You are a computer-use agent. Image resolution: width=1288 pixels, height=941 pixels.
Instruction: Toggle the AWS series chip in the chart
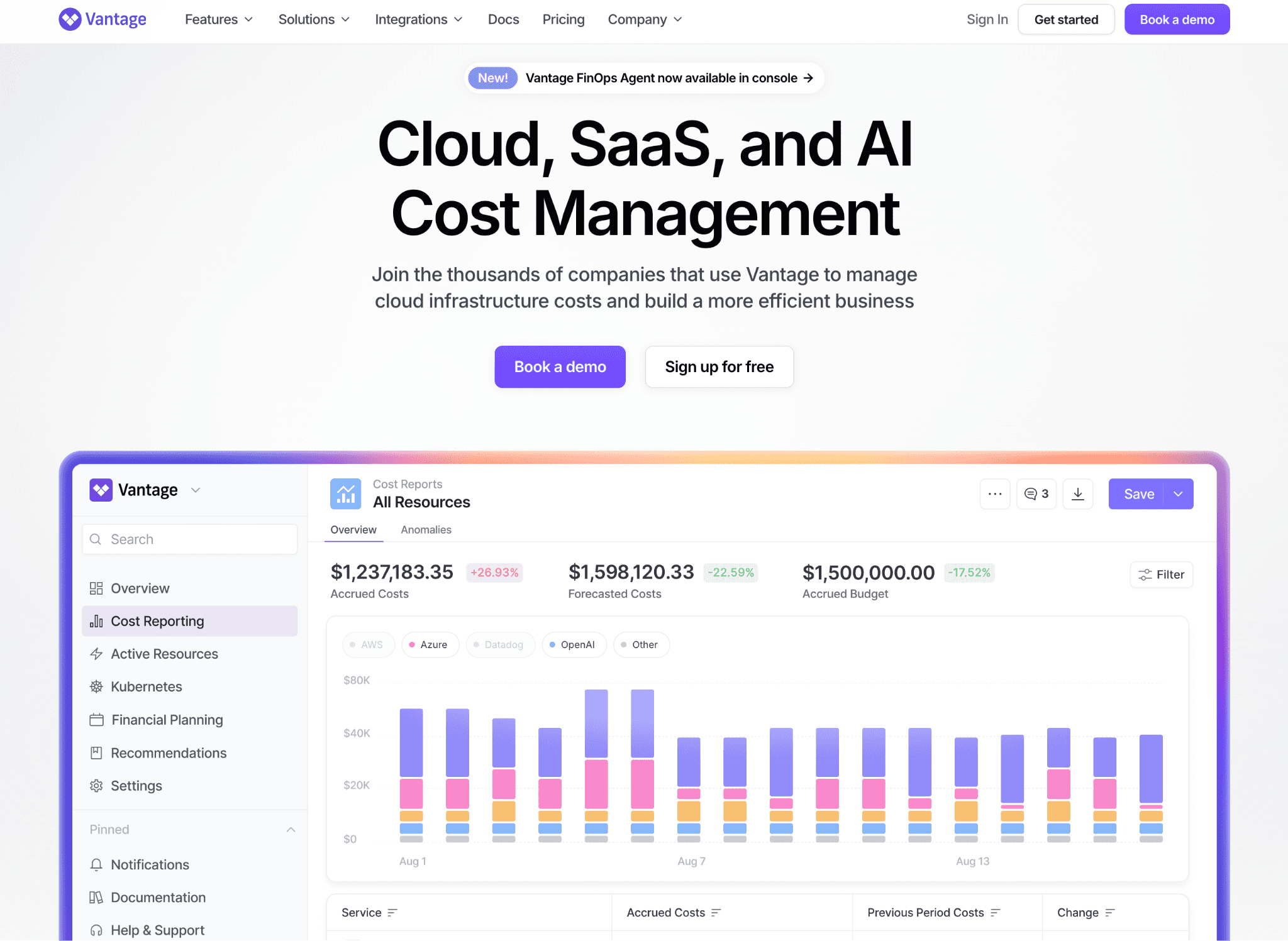pos(369,645)
